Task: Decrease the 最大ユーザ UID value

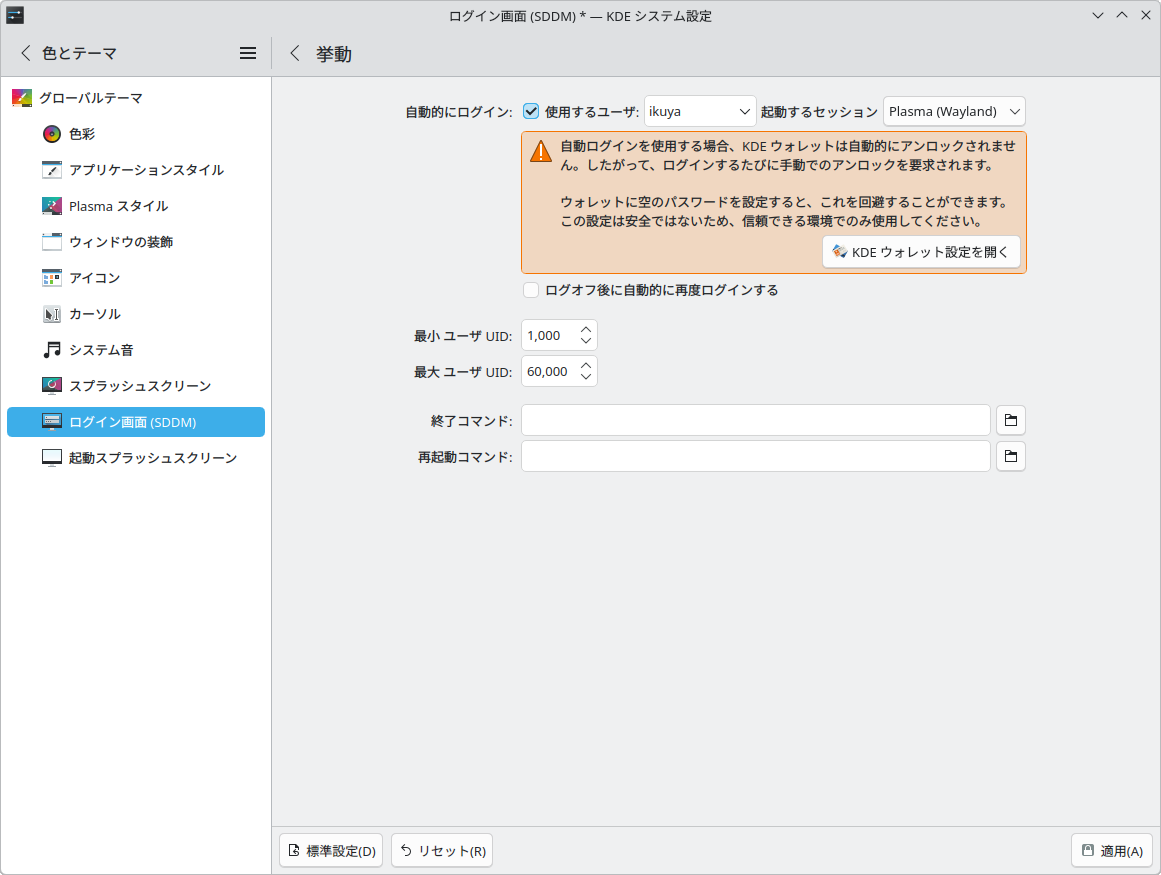Action: coord(586,378)
